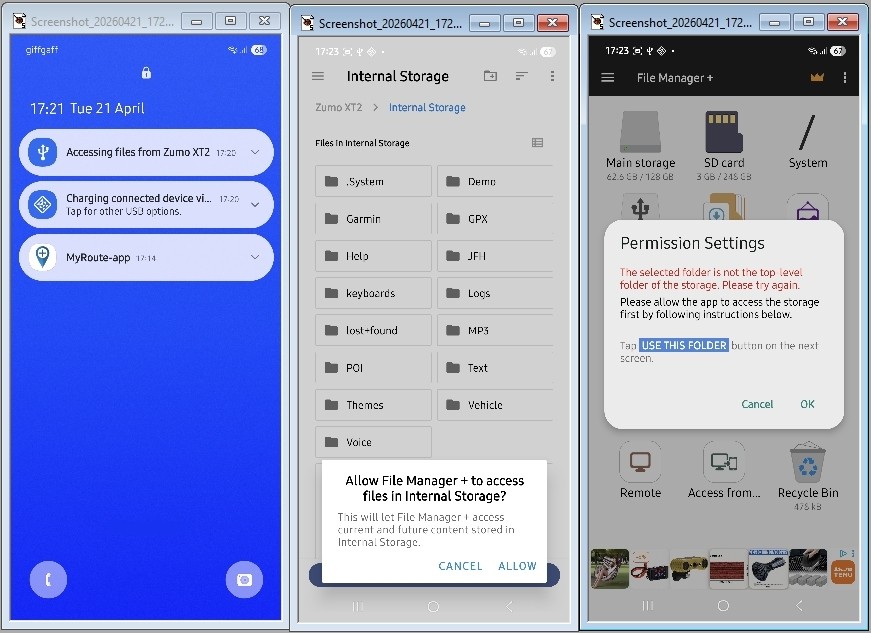Open the camera shortcut on the lock screen
The width and height of the screenshot is (871, 633).
[244, 580]
